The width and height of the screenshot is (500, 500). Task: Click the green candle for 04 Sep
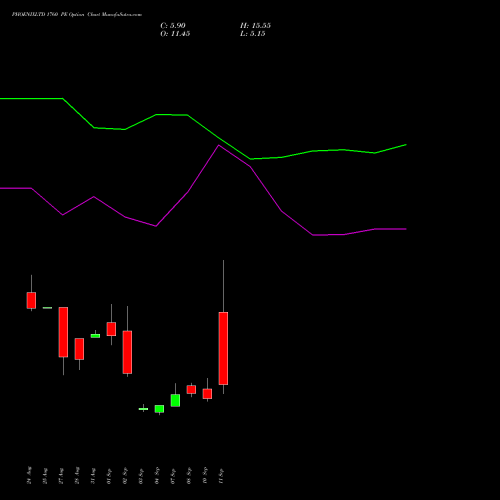(x=159, y=409)
